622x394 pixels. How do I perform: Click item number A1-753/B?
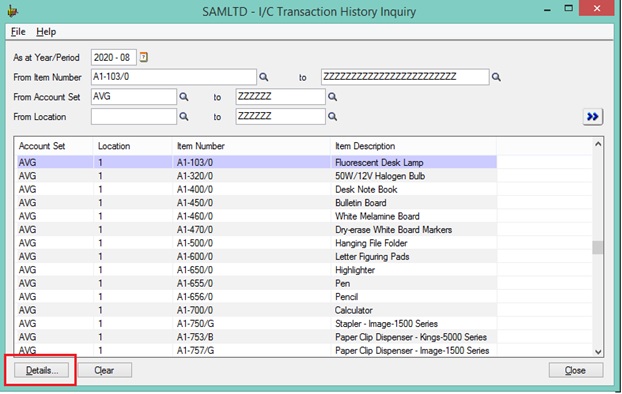[195, 337]
